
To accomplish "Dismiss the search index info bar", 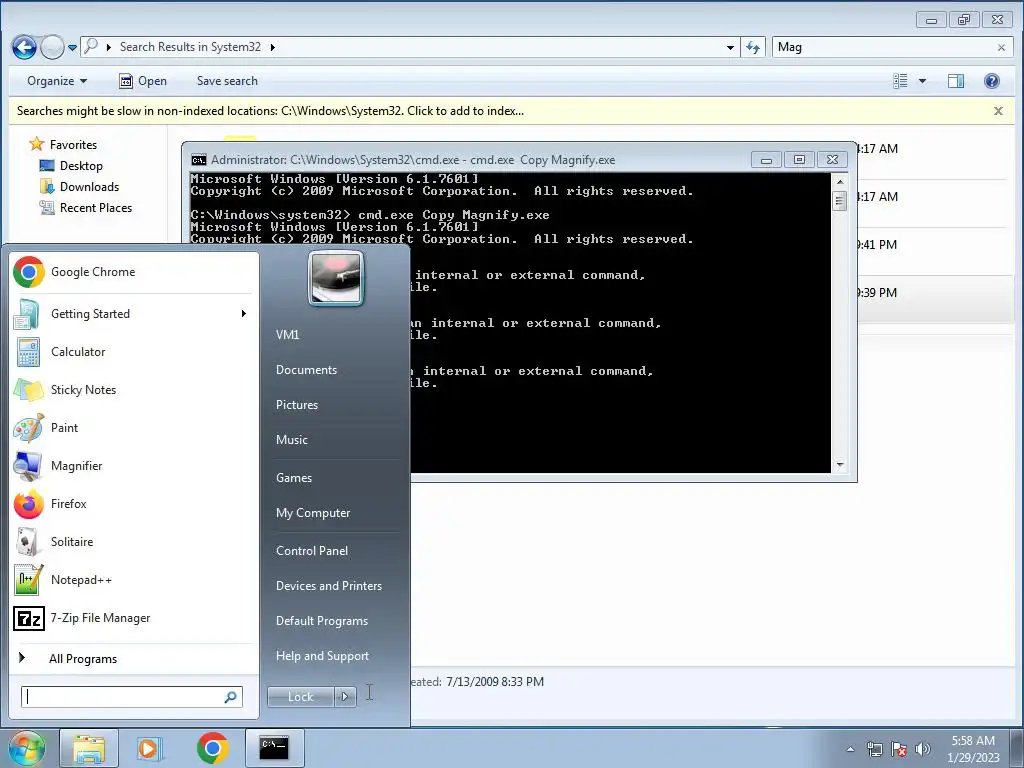I will pos(998,111).
